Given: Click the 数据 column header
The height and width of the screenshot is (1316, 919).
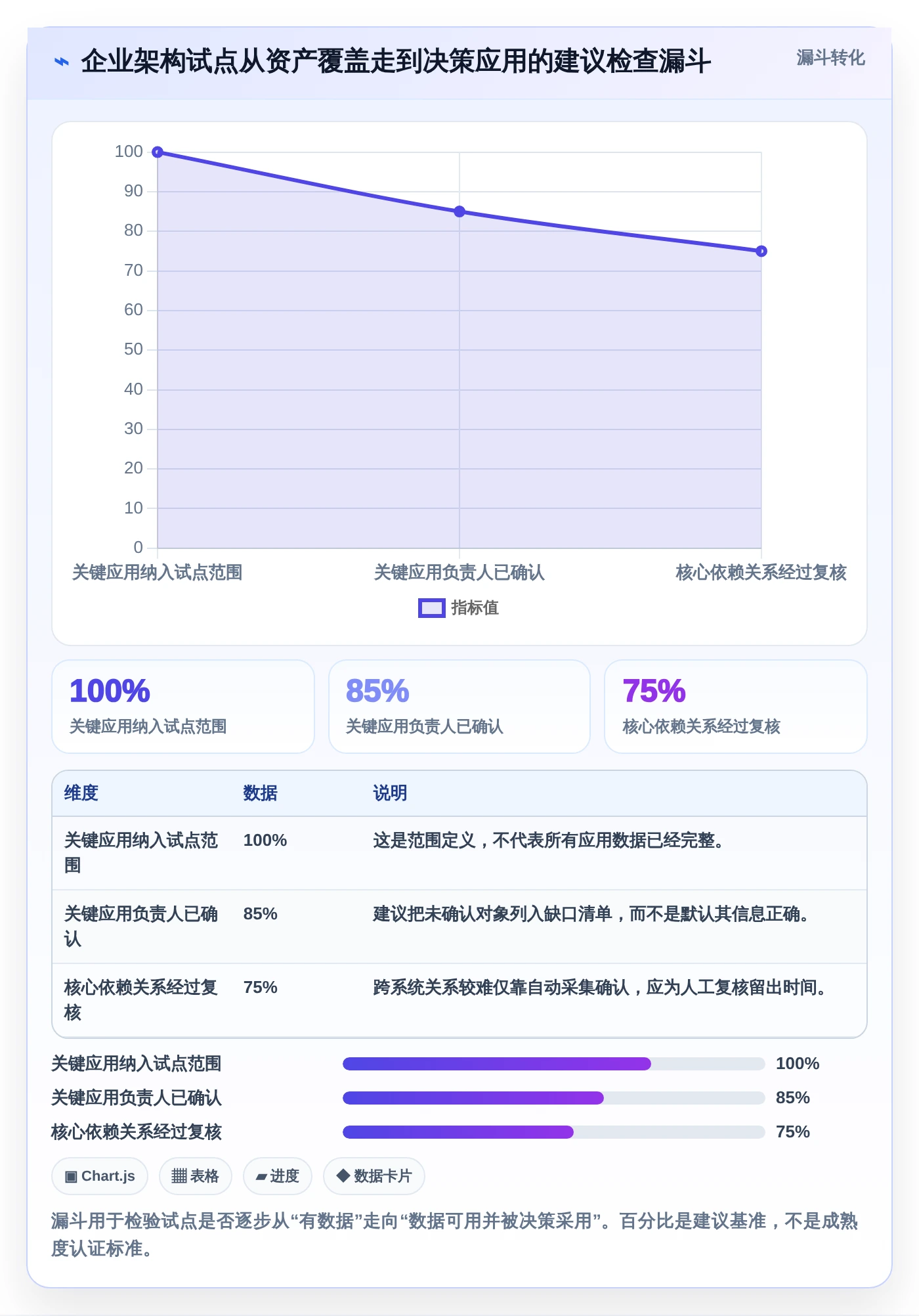Looking at the screenshot, I should [x=261, y=793].
